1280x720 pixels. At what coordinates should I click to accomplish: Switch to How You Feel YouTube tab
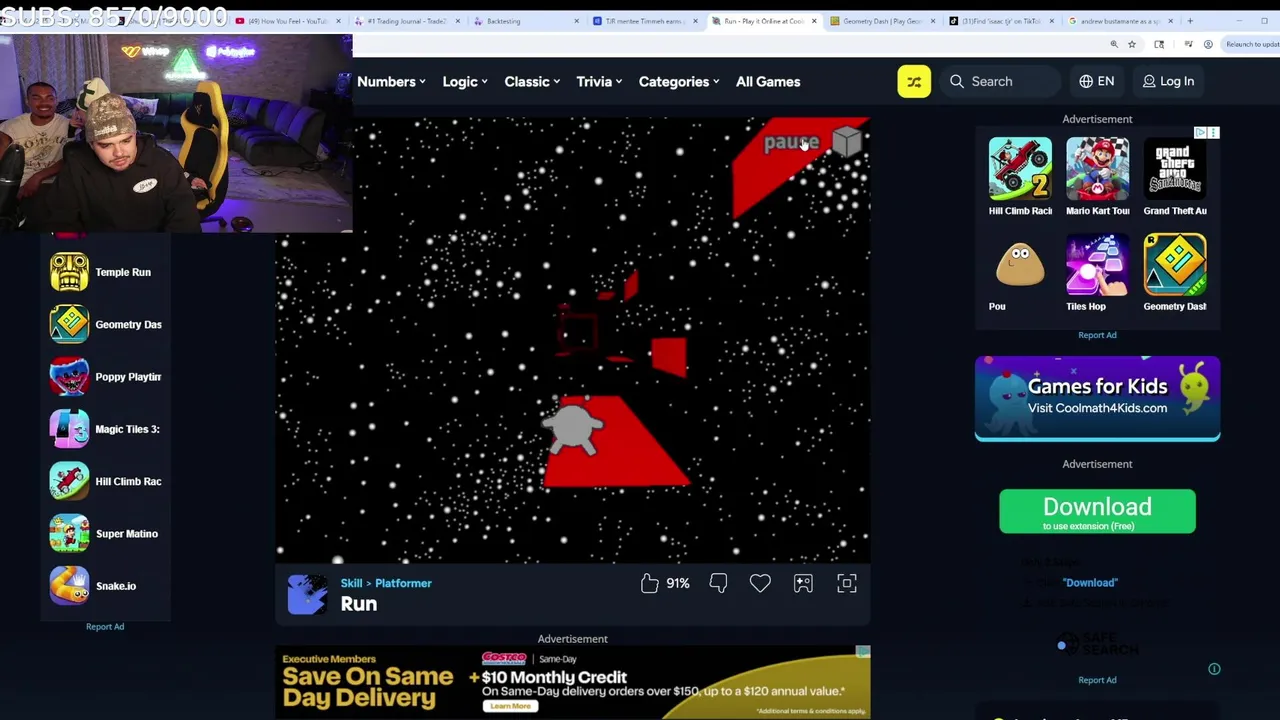coord(287,20)
